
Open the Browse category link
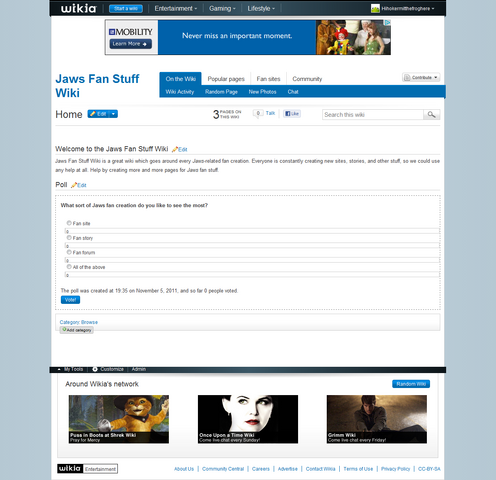click(x=89, y=322)
